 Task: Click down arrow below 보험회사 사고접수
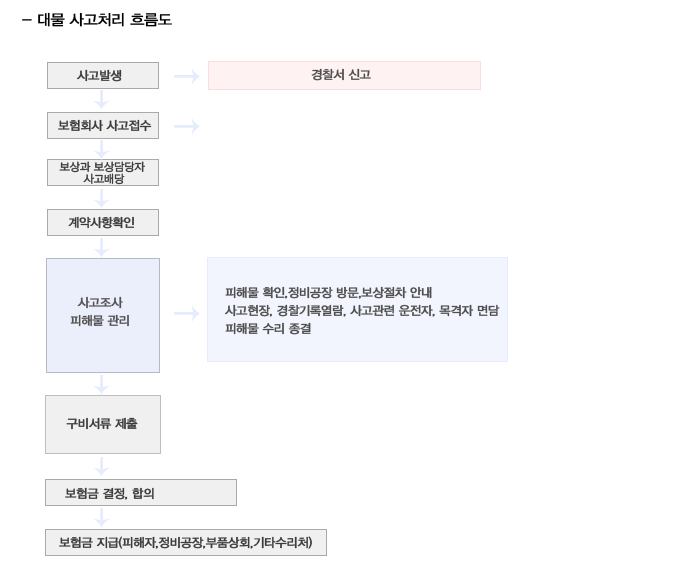pos(102,149)
